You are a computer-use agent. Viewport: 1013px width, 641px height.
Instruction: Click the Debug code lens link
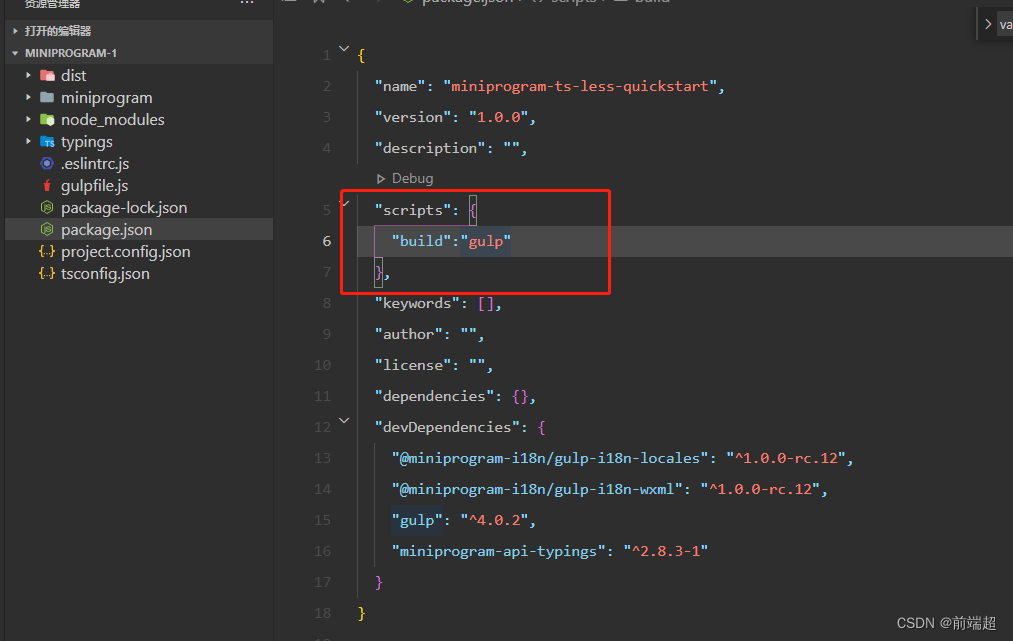click(x=412, y=178)
